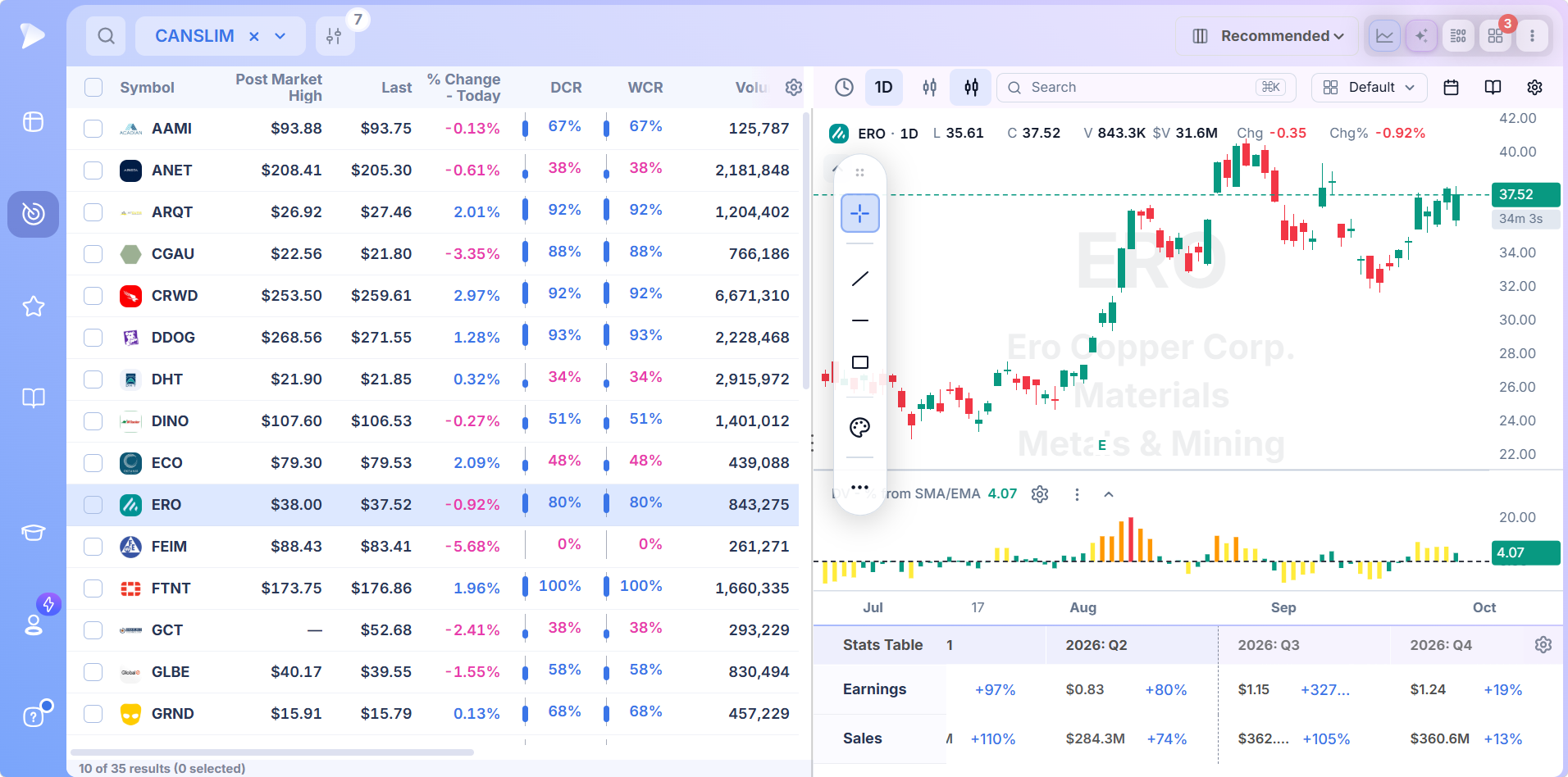Check the CRWD row checkbox
This screenshot has height=777, width=1568.
93,296
